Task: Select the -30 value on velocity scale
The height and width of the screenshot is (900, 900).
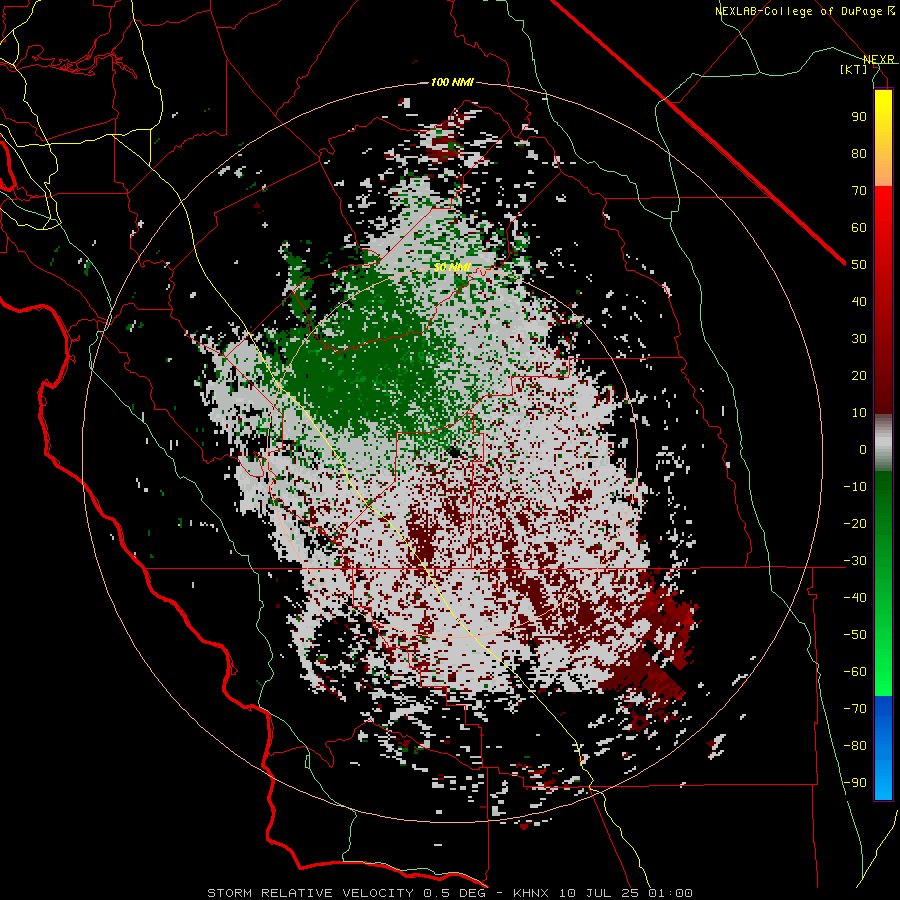Action: 855,561
